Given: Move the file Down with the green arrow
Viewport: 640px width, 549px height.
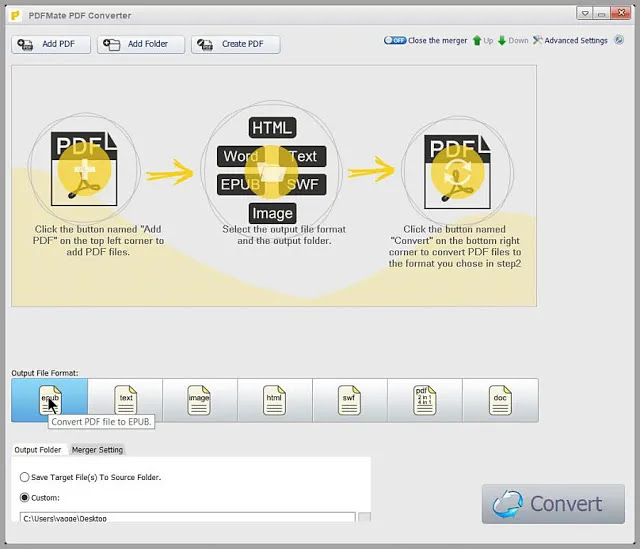Looking at the screenshot, I should pos(513,40).
